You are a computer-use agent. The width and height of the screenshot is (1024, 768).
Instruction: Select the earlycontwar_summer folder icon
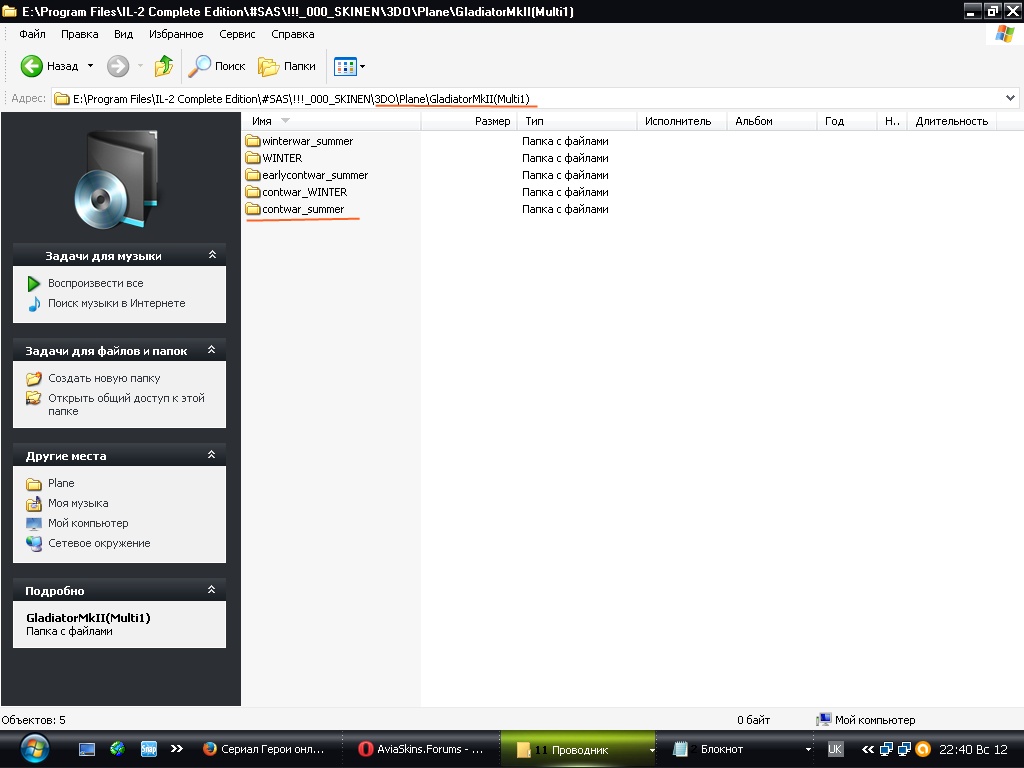pyautogui.click(x=253, y=174)
